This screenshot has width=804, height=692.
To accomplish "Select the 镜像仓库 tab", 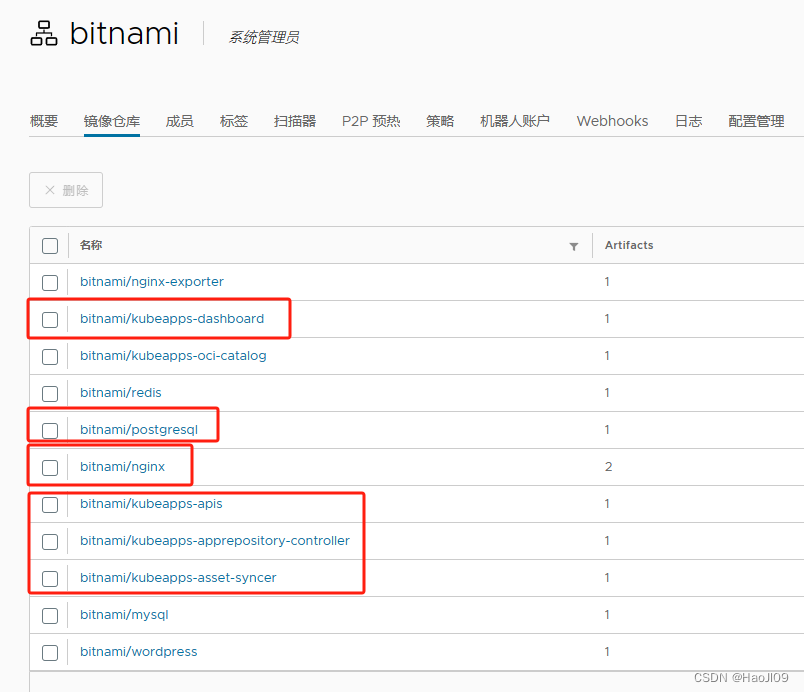I will coord(112,121).
